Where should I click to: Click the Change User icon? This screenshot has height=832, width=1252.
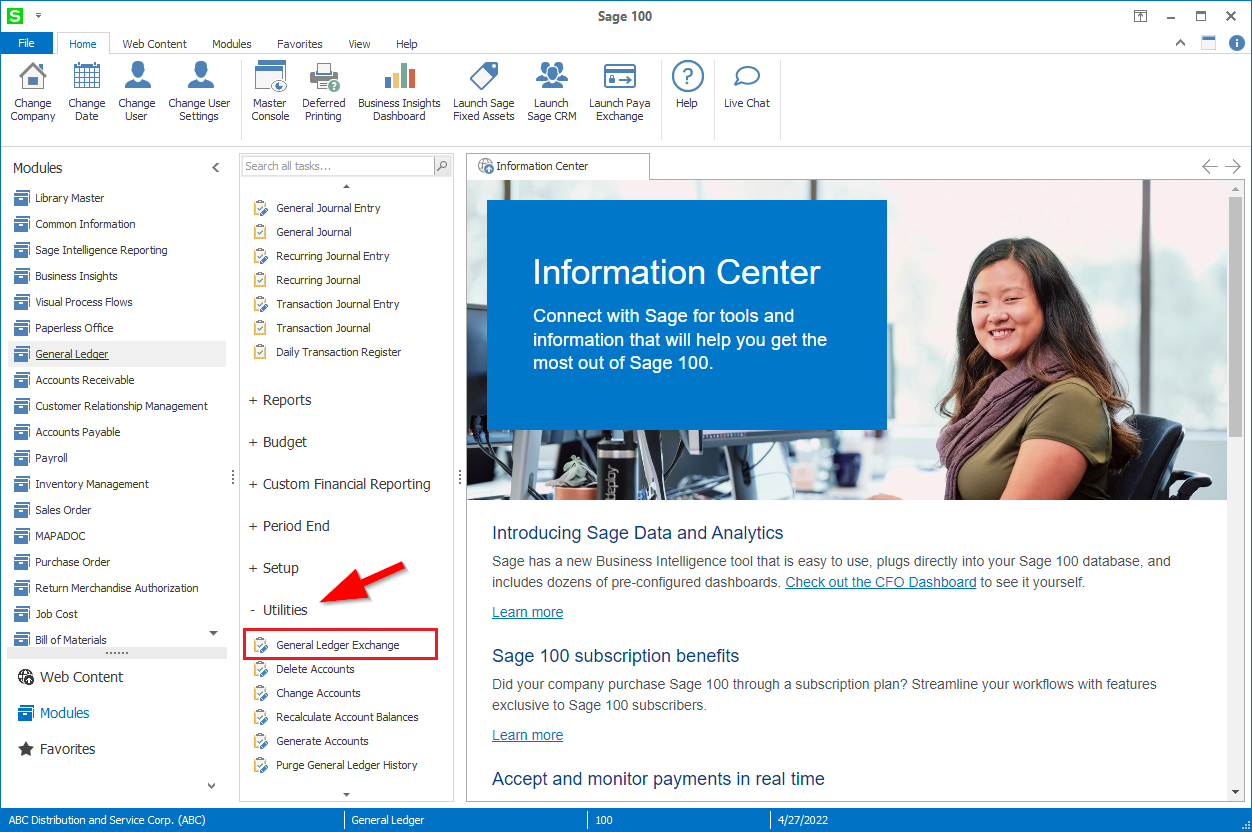[137, 91]
